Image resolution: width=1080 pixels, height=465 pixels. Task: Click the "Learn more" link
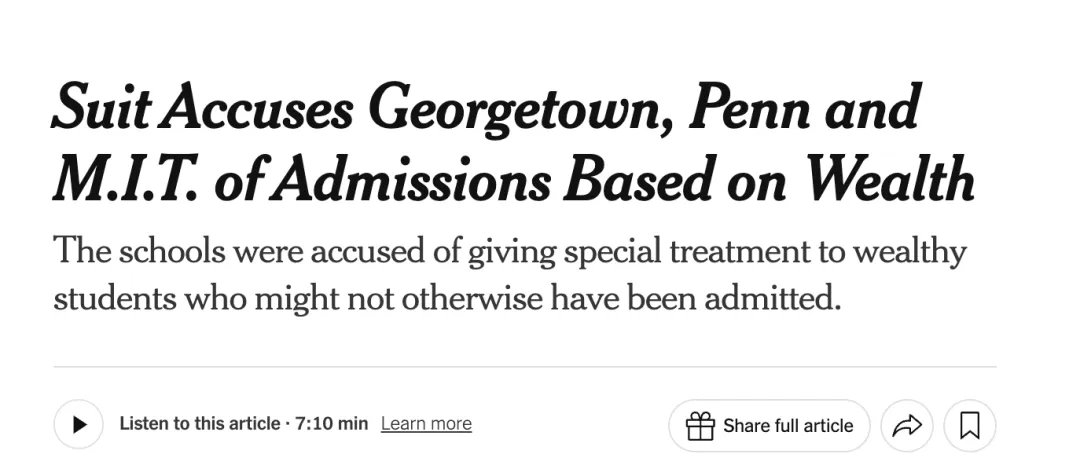426,424
